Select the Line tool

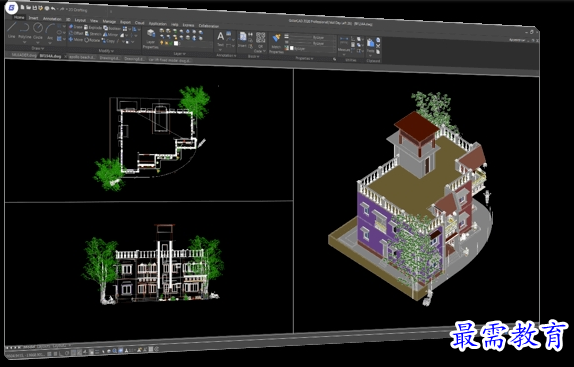click(x=12, y=30)
